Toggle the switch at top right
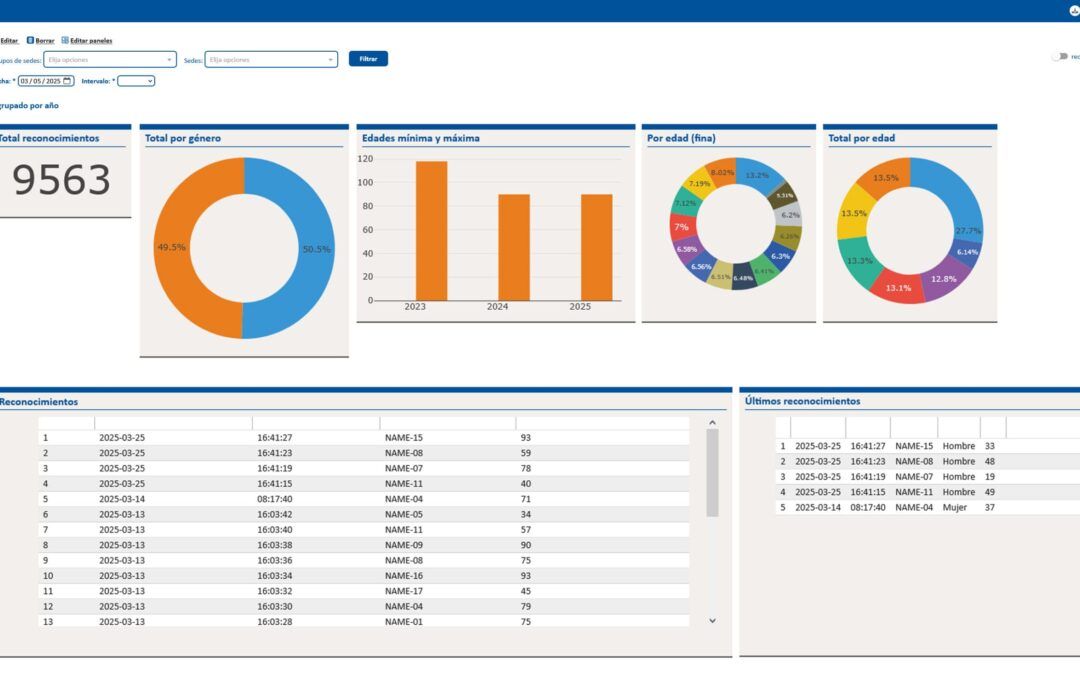Screen dimensions: 1080x675 (1059, 56)
